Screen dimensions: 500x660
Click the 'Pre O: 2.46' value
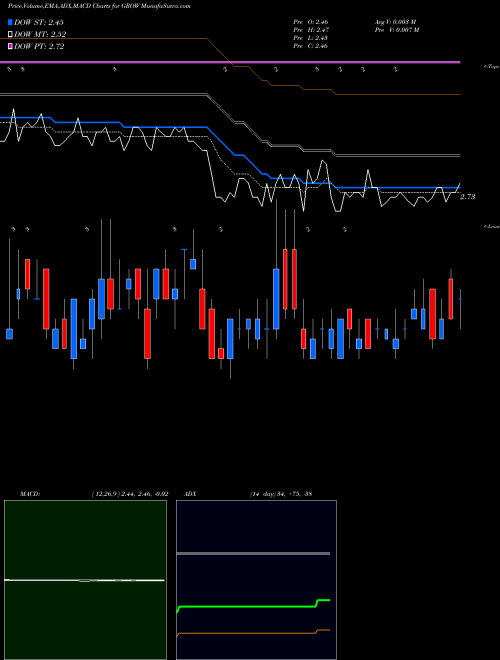(x=311, y=22)
